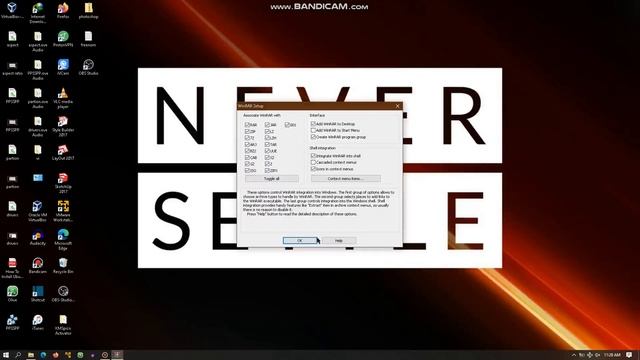Toggle the TAR file association checkbox
This screenshot has height=360, width=640.
267,144
